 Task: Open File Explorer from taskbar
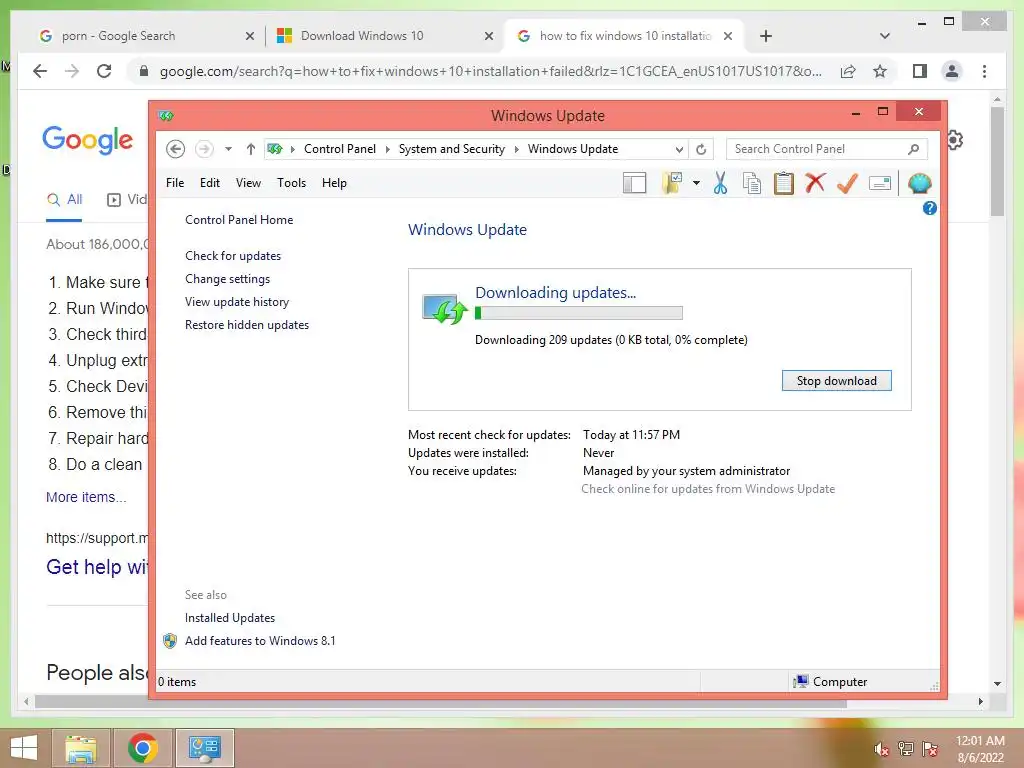point(81,748)
